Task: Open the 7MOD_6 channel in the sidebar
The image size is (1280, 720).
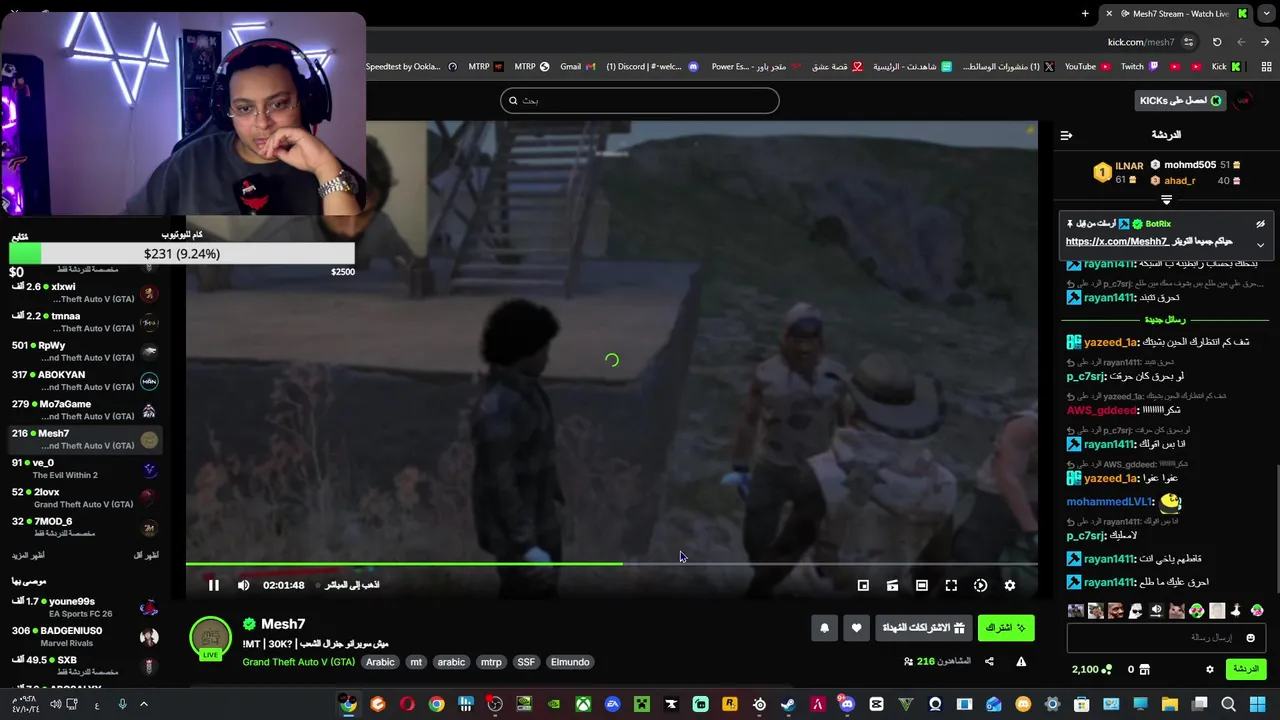Action: coord(85,527)
